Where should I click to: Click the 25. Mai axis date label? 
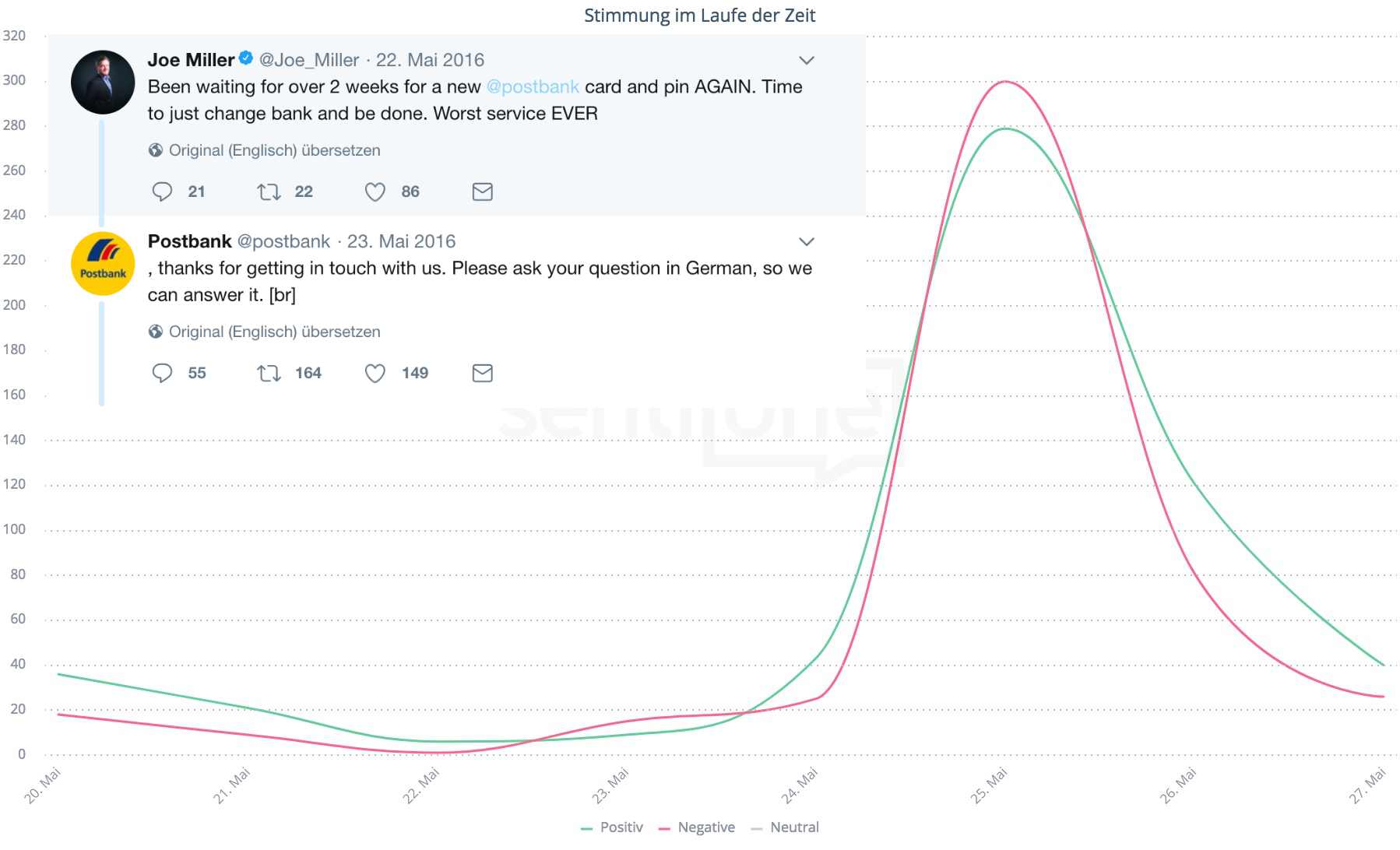(x=989, y=785)
